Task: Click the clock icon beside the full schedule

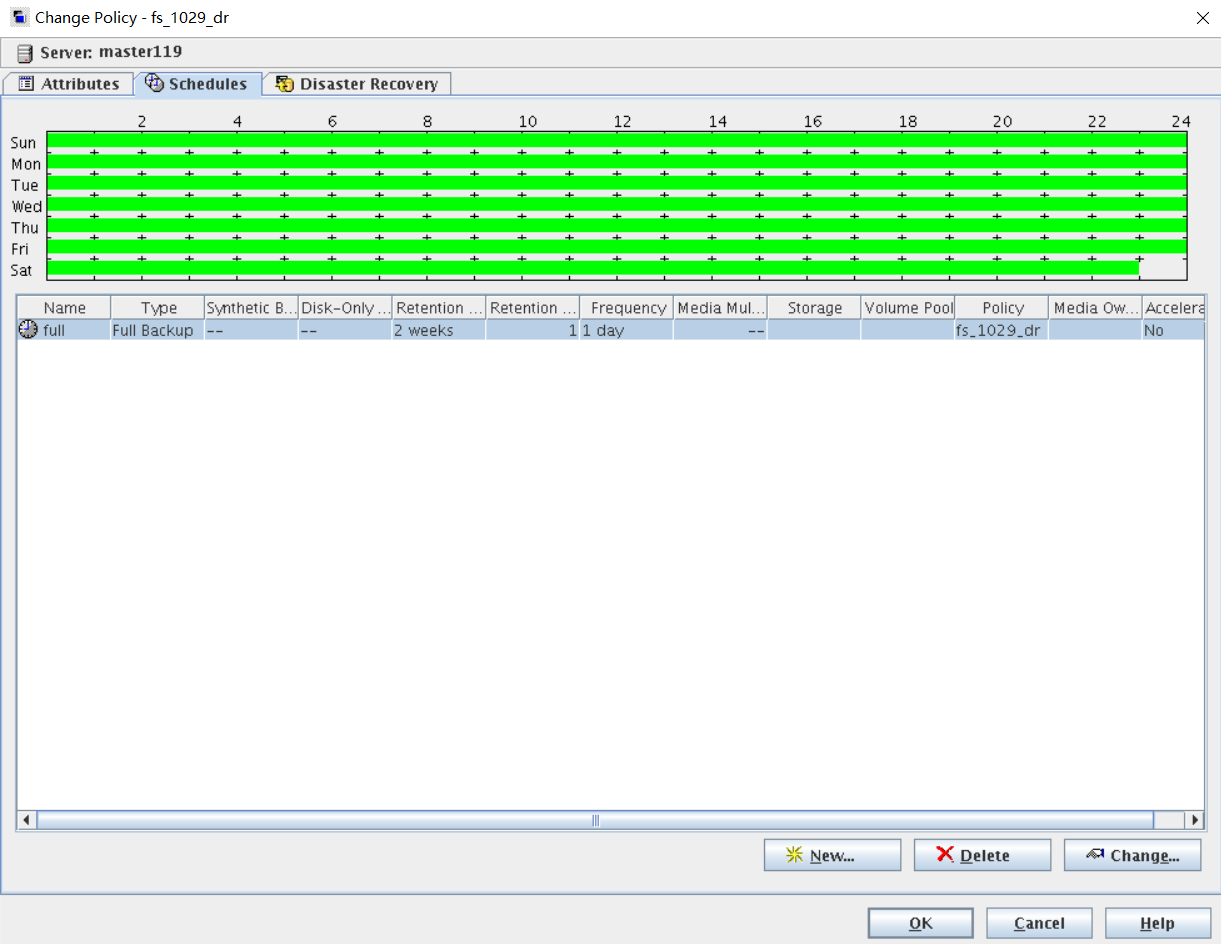Action: (28, 330)
